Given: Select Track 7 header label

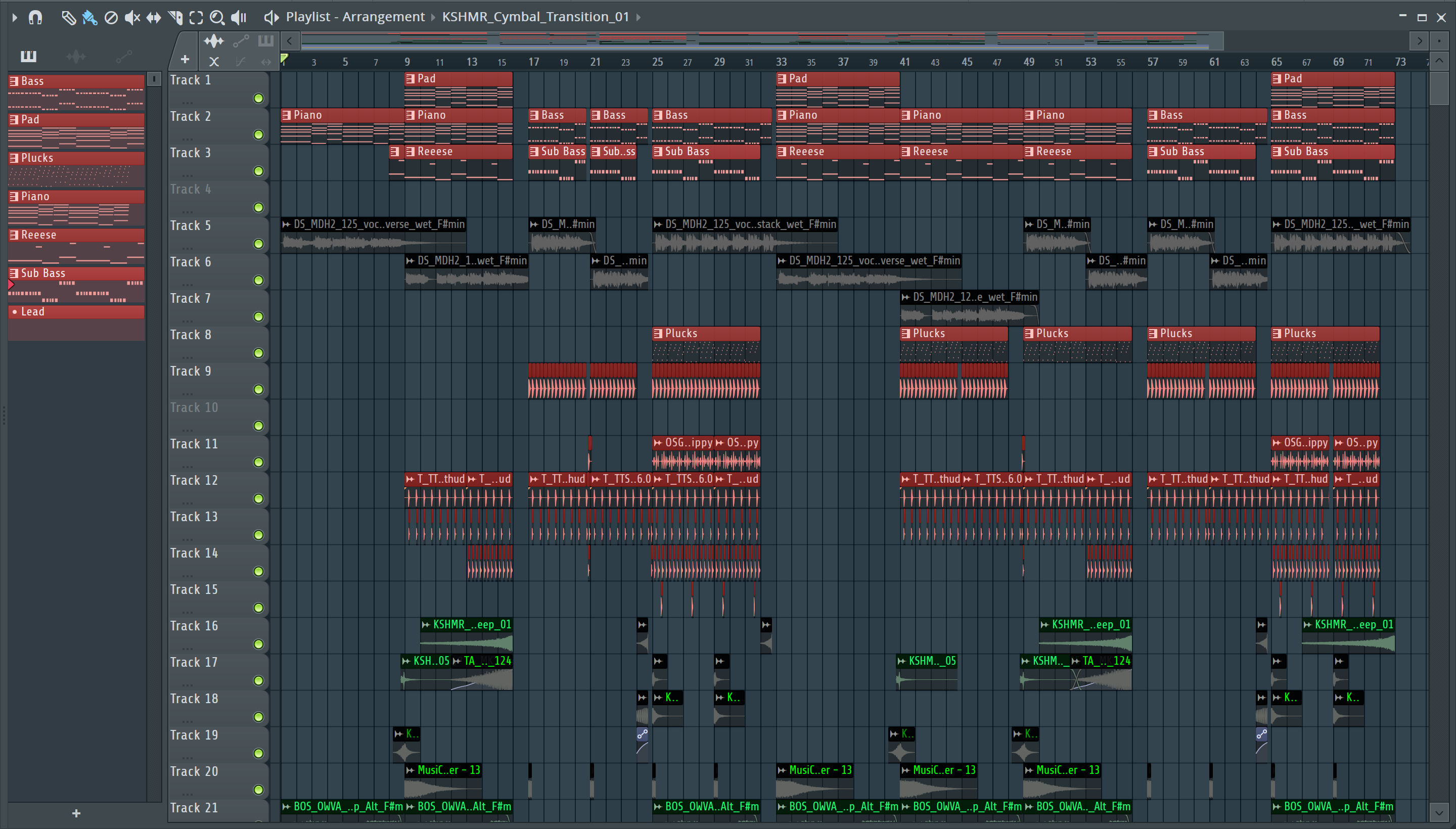Looking at the screenshot, I should coord(191,298).
